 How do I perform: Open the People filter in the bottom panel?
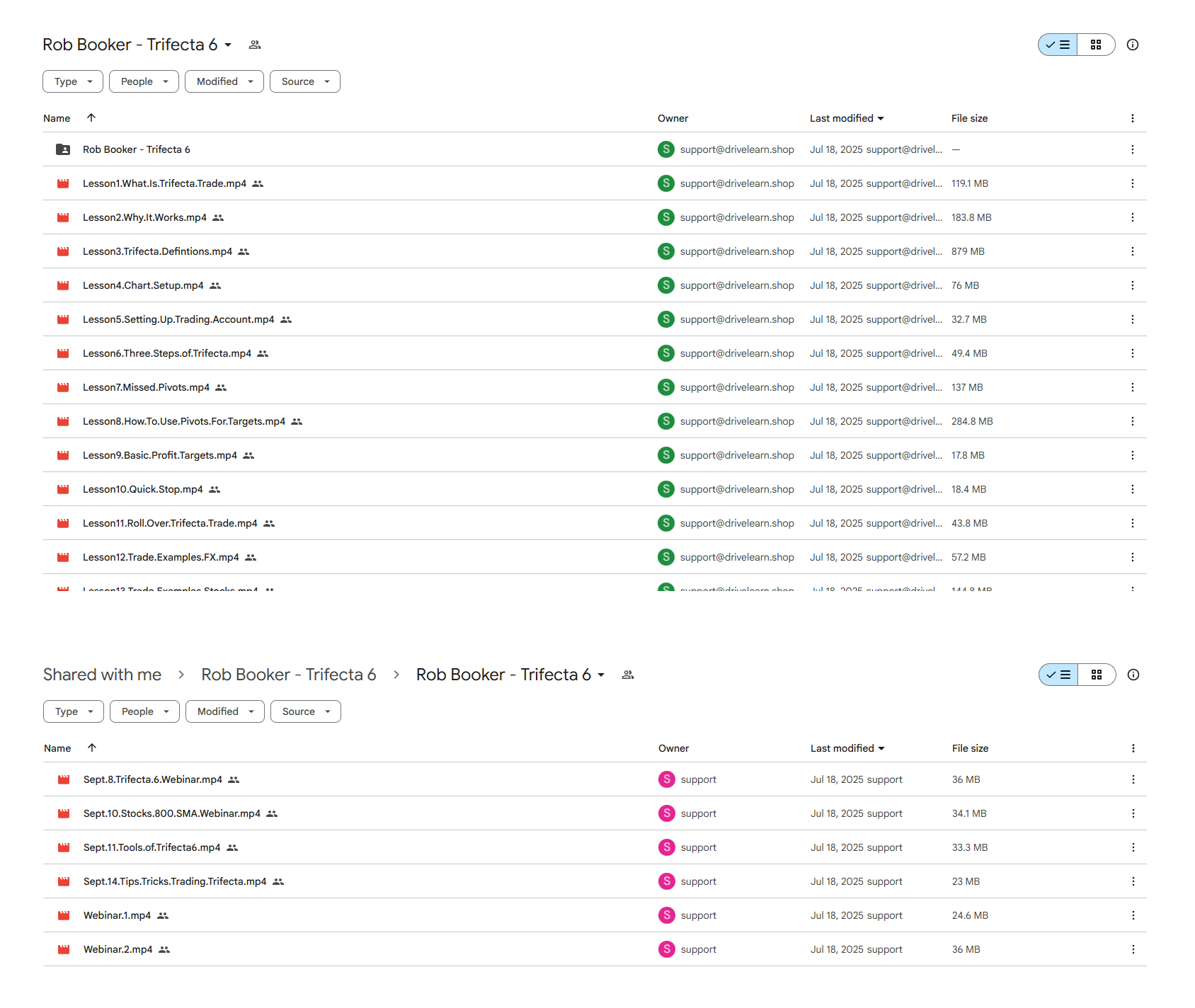pos(144,711)
